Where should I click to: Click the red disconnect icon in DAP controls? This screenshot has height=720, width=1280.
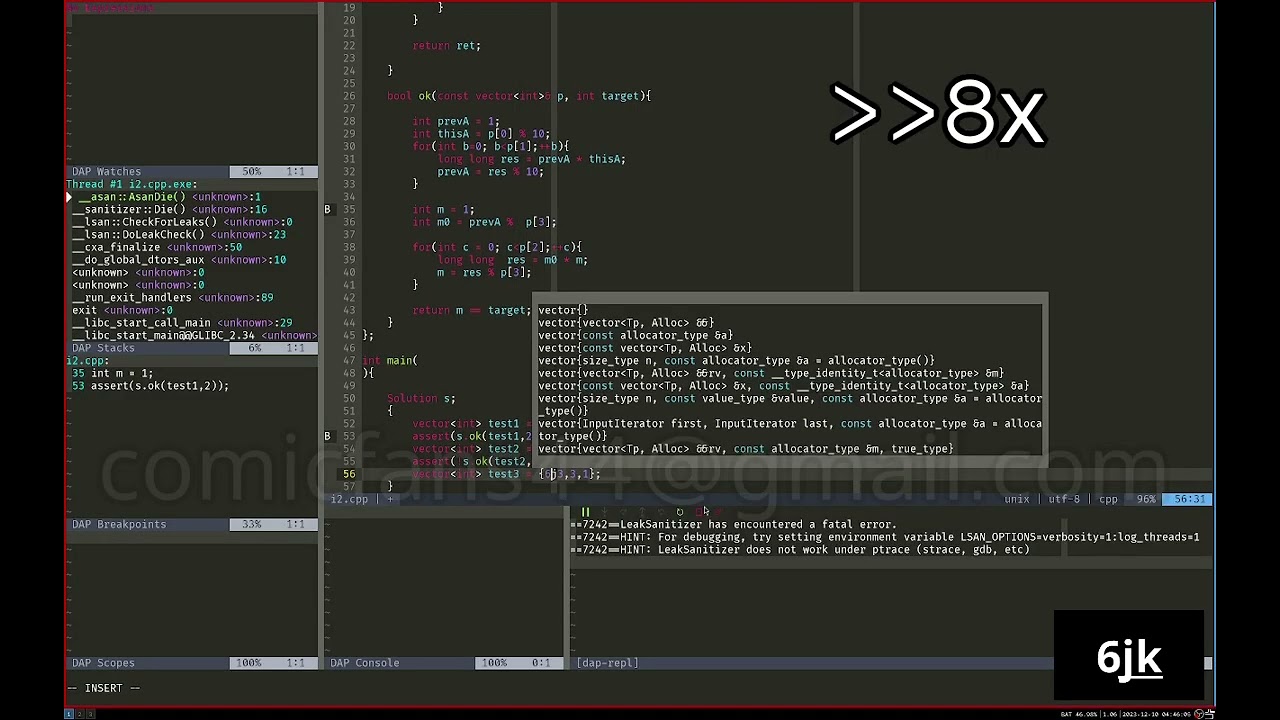[x=718, y=512]
